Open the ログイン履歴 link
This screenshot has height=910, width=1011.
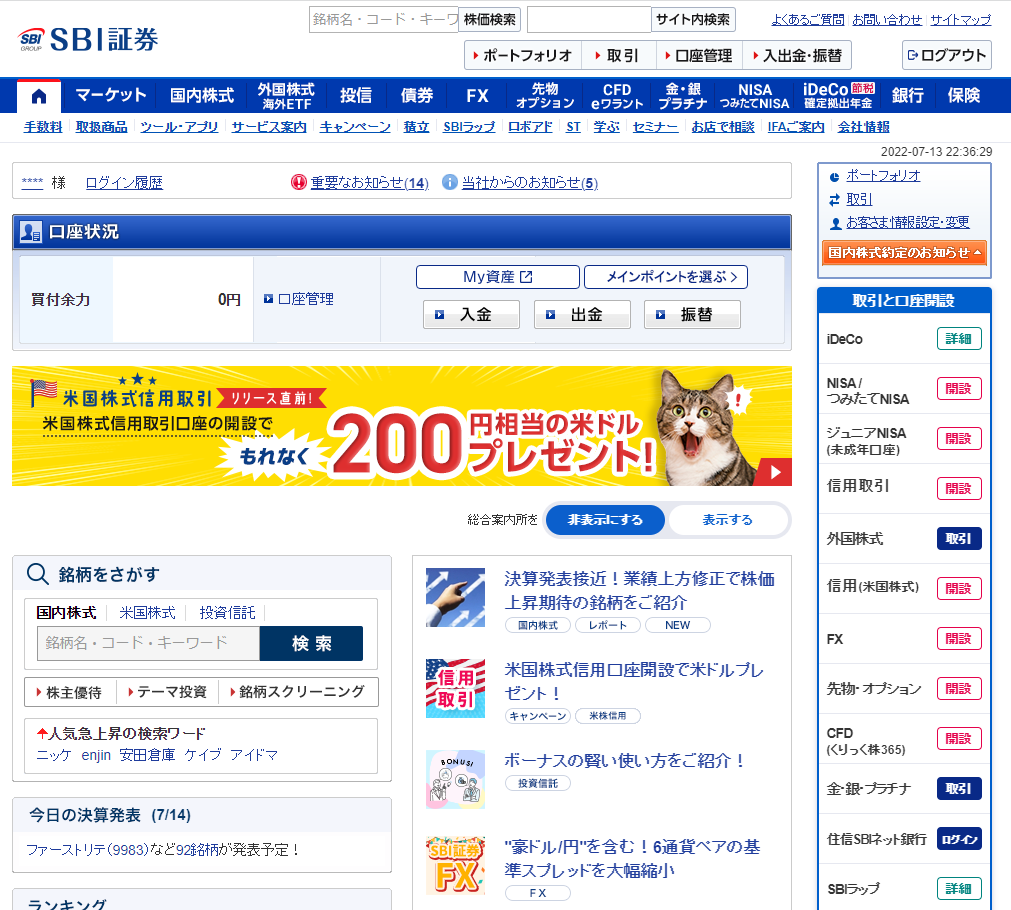(x=124, y=182)
